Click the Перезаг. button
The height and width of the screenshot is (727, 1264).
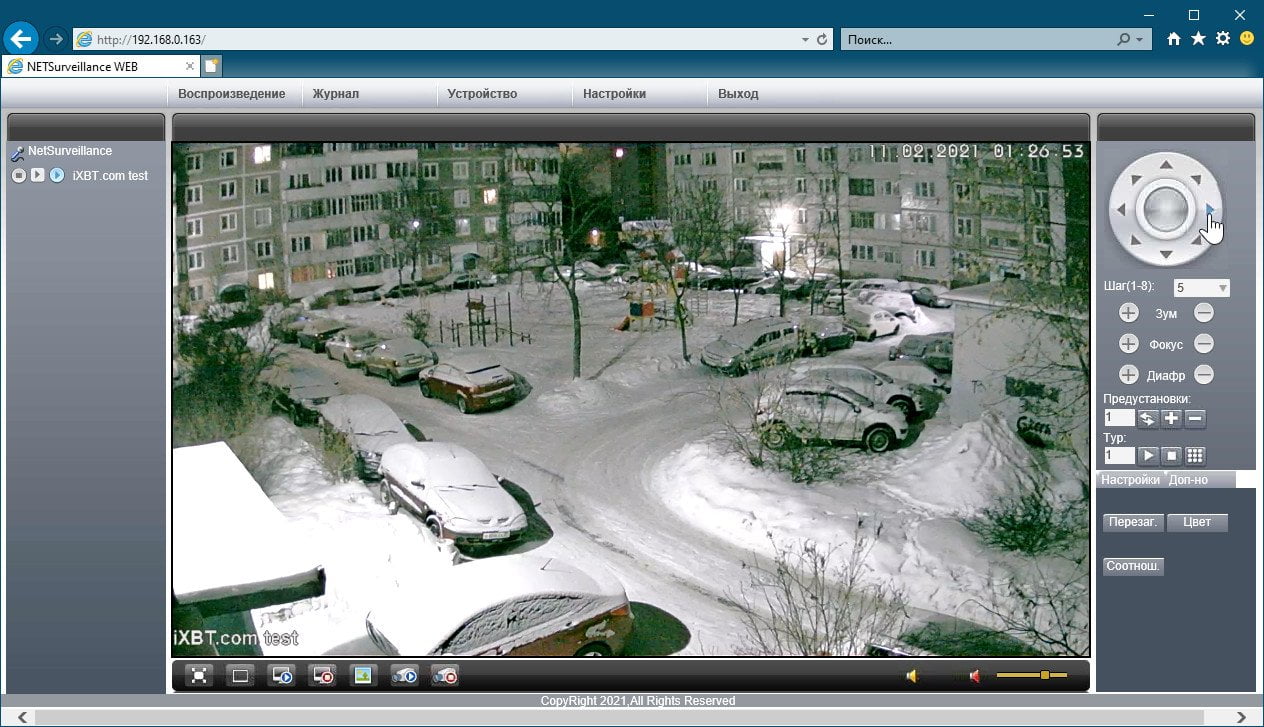1134,522
